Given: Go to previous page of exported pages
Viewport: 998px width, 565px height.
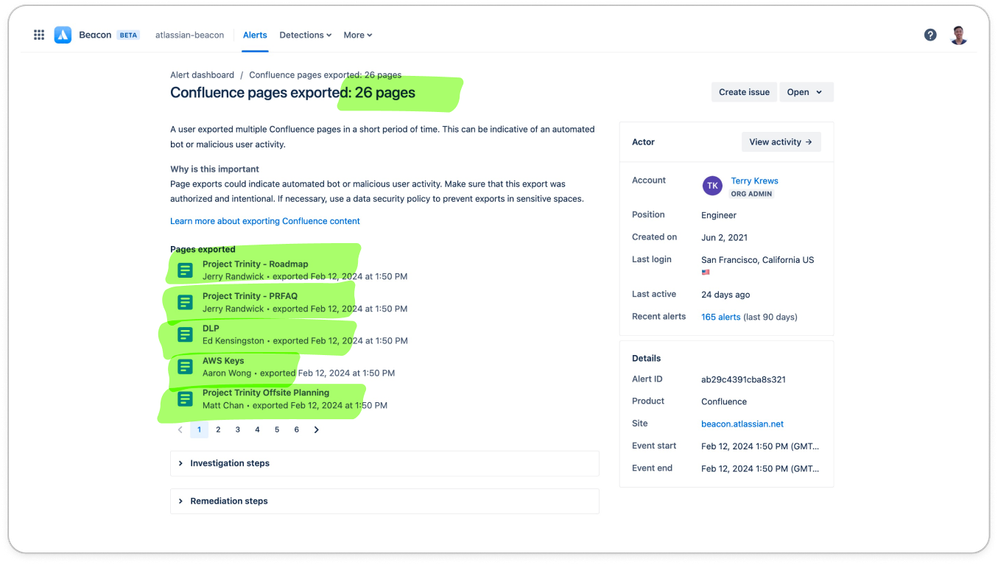Looking at the screenshot, I should 180,430.
